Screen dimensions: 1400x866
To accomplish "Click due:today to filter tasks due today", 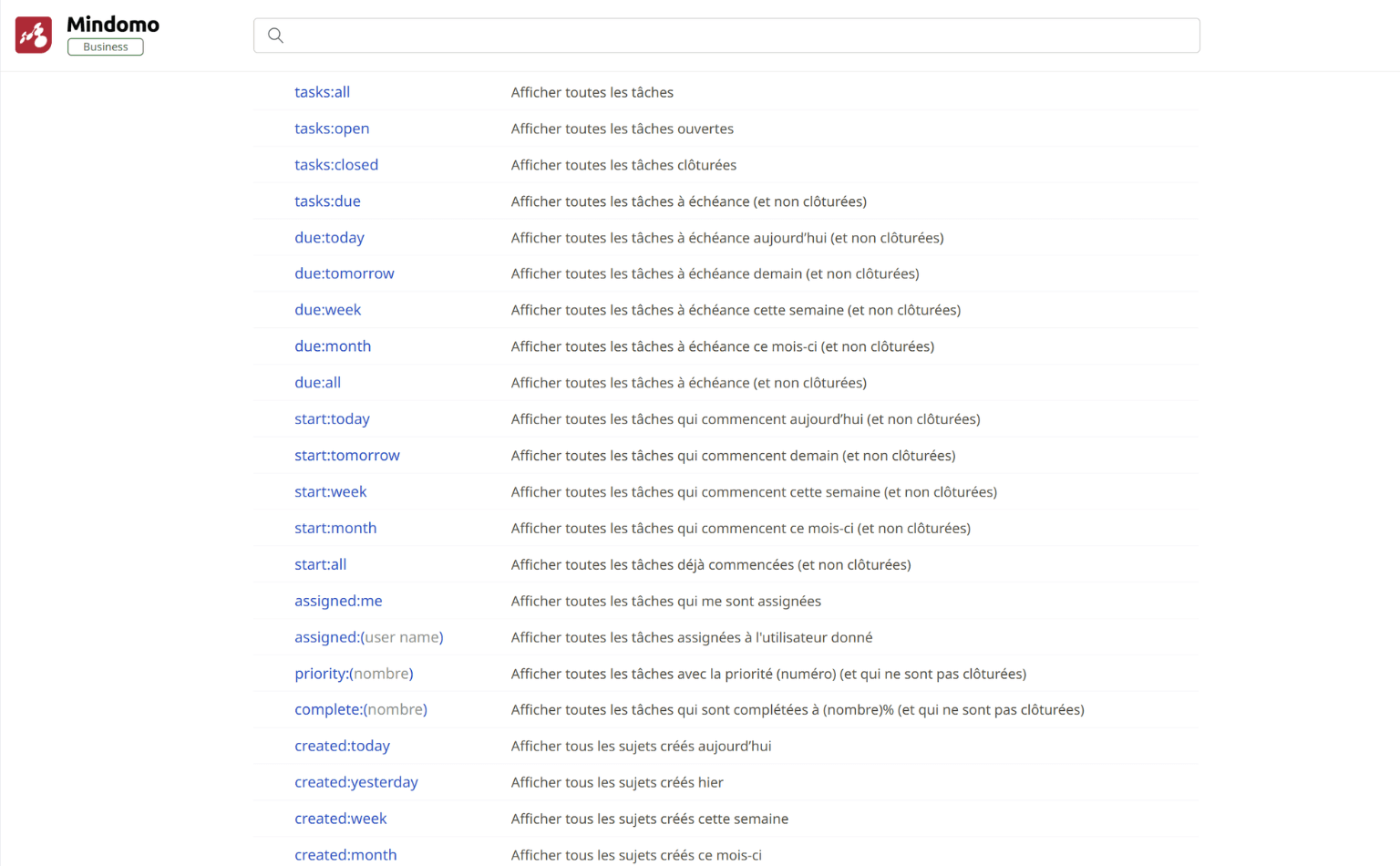I will pyautogui.click(x=329, y=237).
